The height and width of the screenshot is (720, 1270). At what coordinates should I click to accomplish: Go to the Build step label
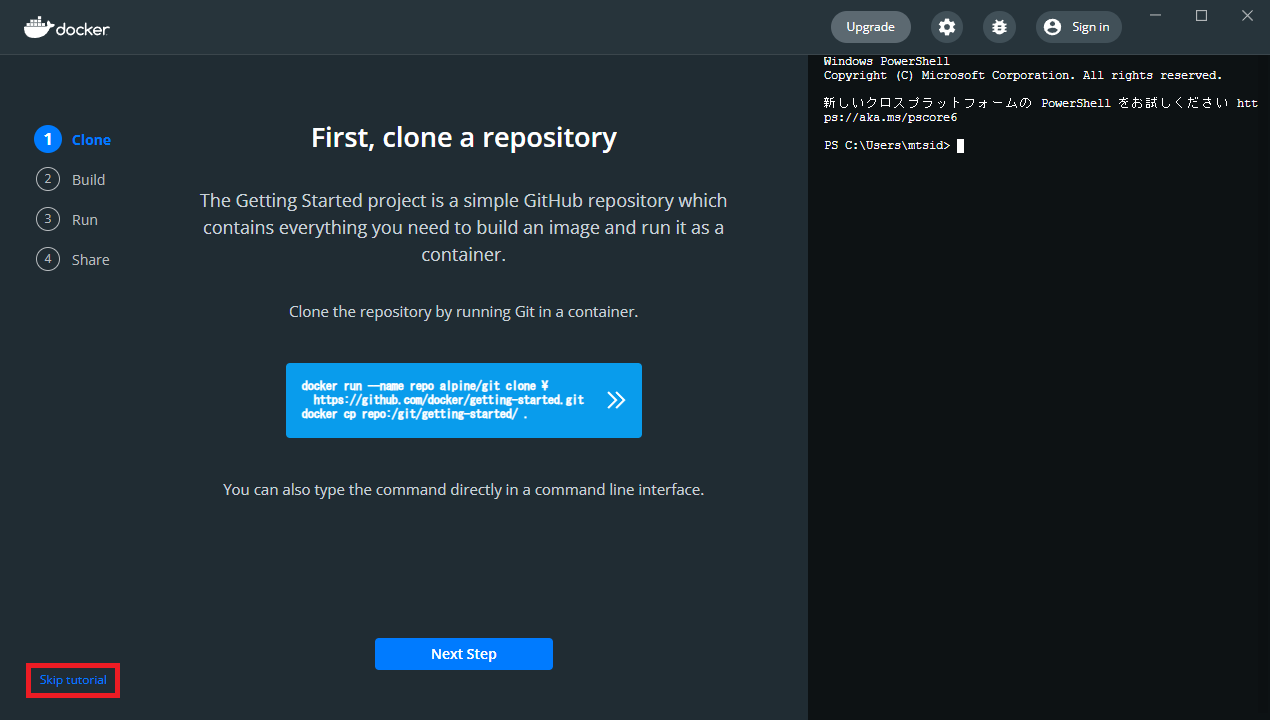point(88,180)
